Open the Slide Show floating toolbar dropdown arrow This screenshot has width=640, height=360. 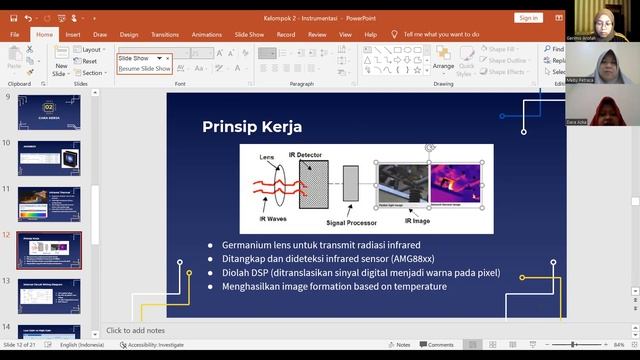[159, 58]
